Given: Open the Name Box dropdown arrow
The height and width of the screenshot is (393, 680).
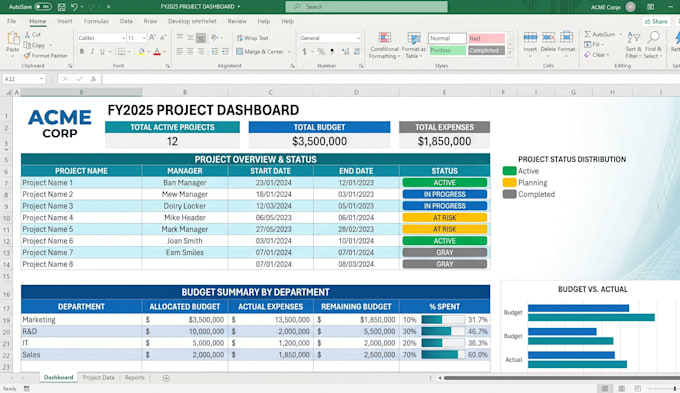Looking at the screenshot, I should click(x=41, y=79).
